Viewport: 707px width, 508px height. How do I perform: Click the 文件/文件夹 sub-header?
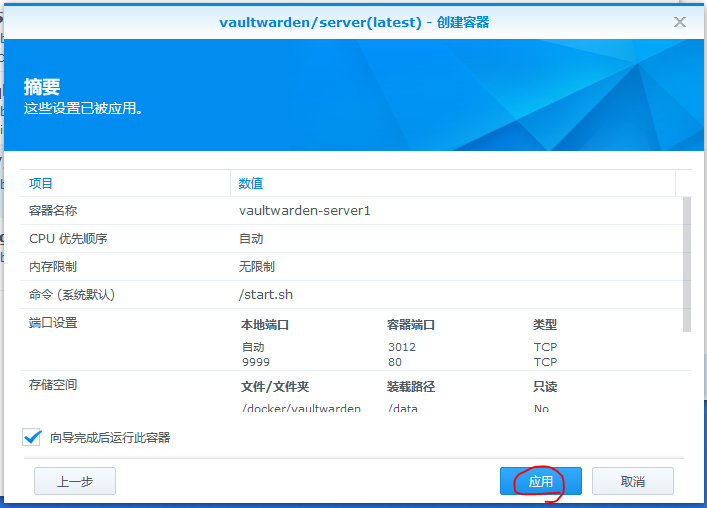[x=275, y=386]
